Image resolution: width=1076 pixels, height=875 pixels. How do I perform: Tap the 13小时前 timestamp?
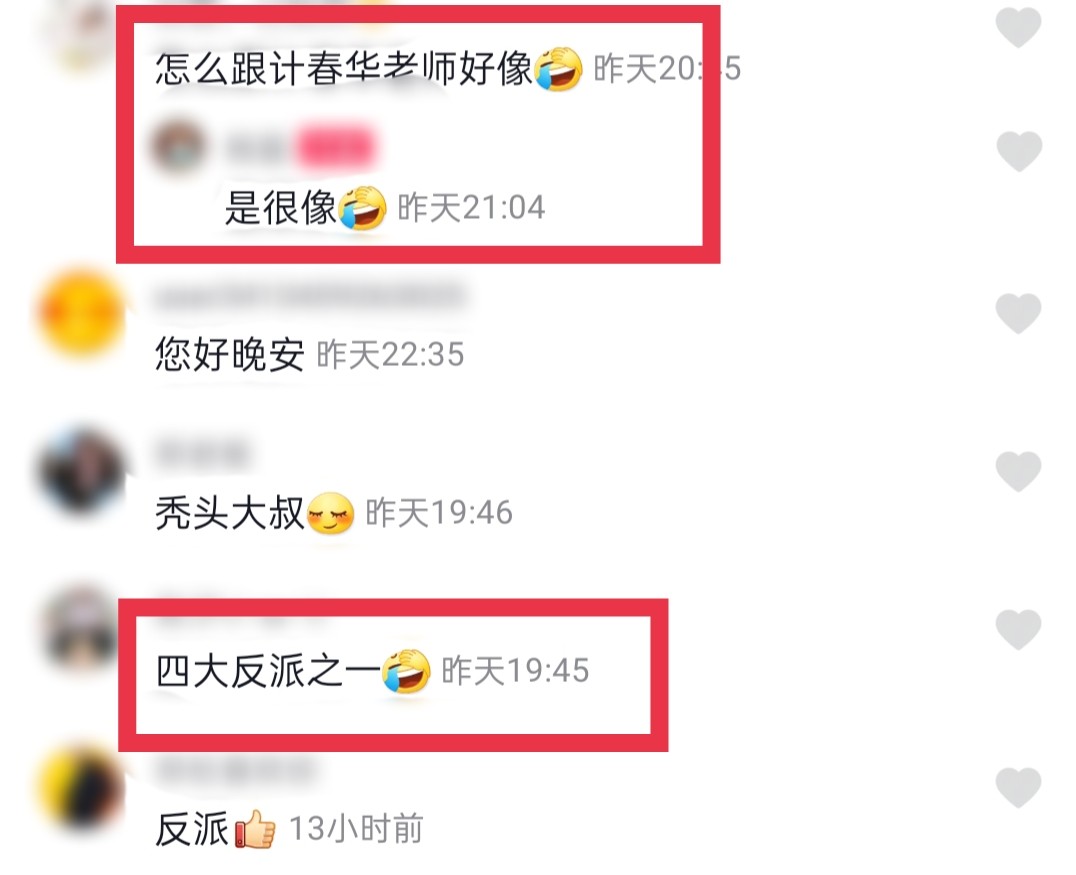(x=356, y=828)
